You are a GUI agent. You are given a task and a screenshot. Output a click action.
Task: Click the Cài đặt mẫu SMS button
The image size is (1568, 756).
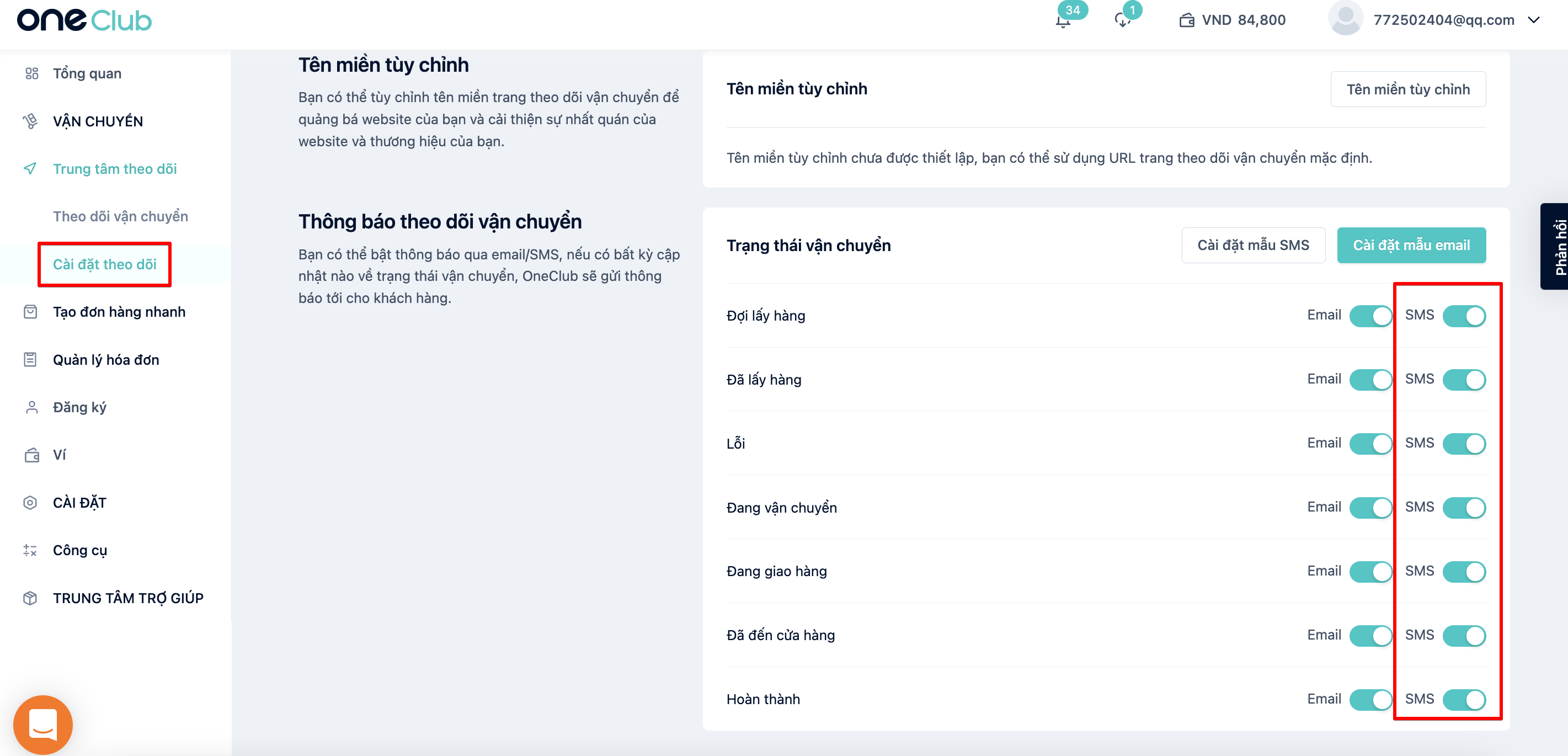[1254, 246]
